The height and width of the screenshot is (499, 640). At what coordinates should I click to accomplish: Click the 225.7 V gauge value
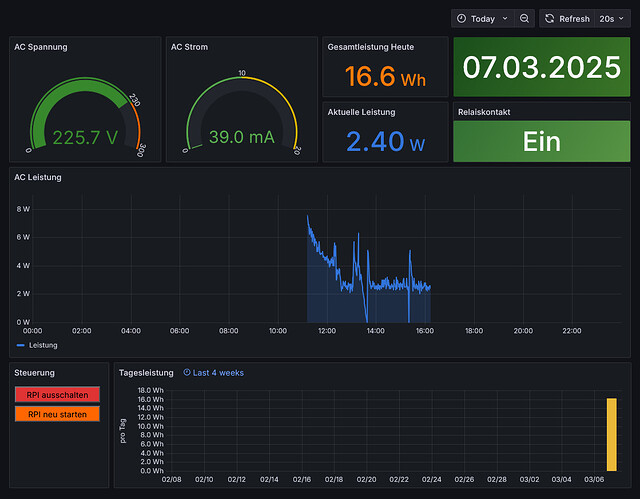(x=85, y=138)
